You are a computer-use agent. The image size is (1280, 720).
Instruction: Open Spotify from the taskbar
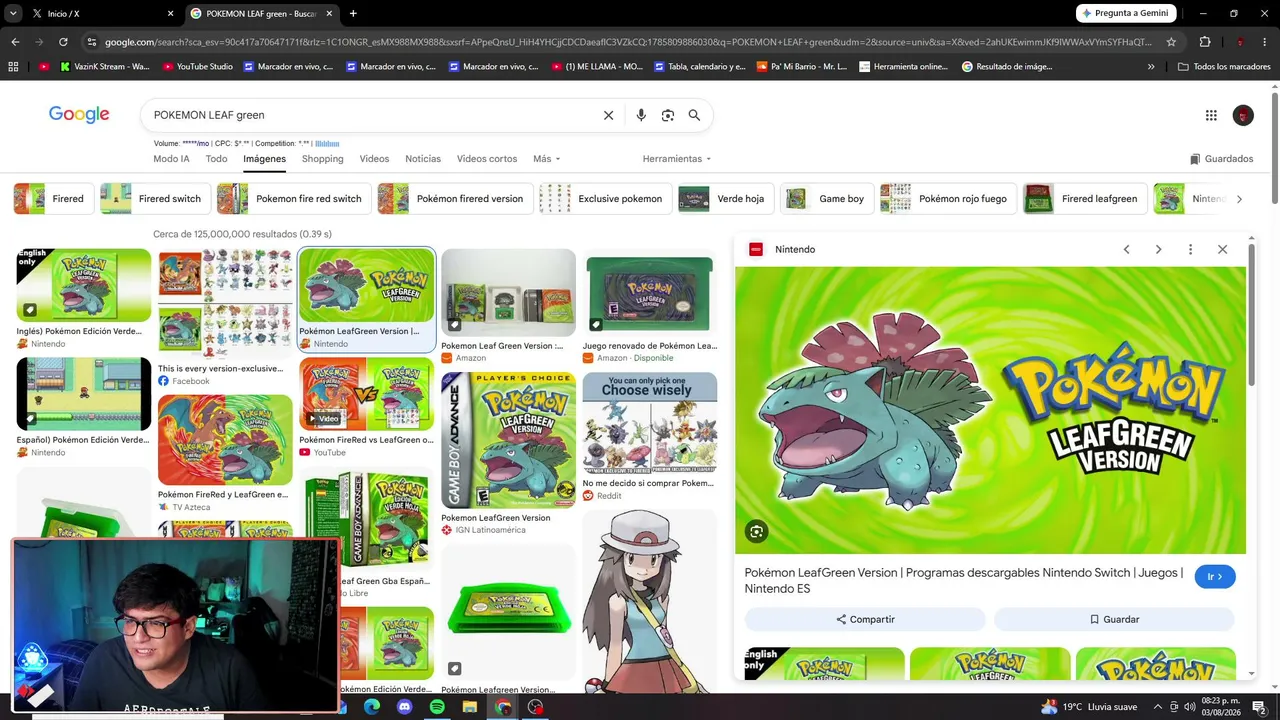437,707
